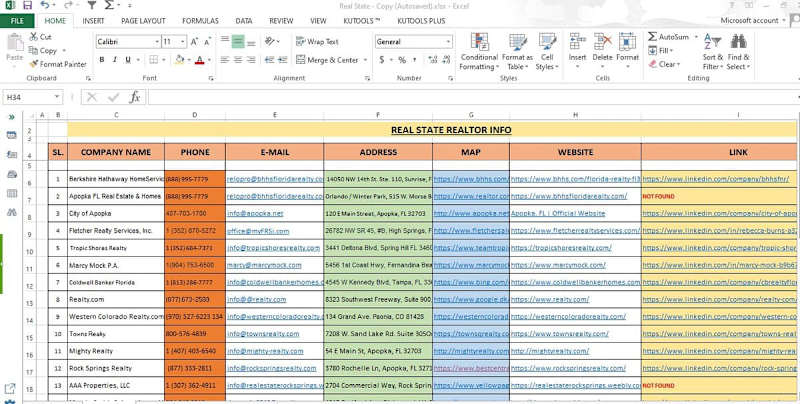Viewport: 800px width, 404px height.
Task: Center text horizontally
Action: pos(238,60)
